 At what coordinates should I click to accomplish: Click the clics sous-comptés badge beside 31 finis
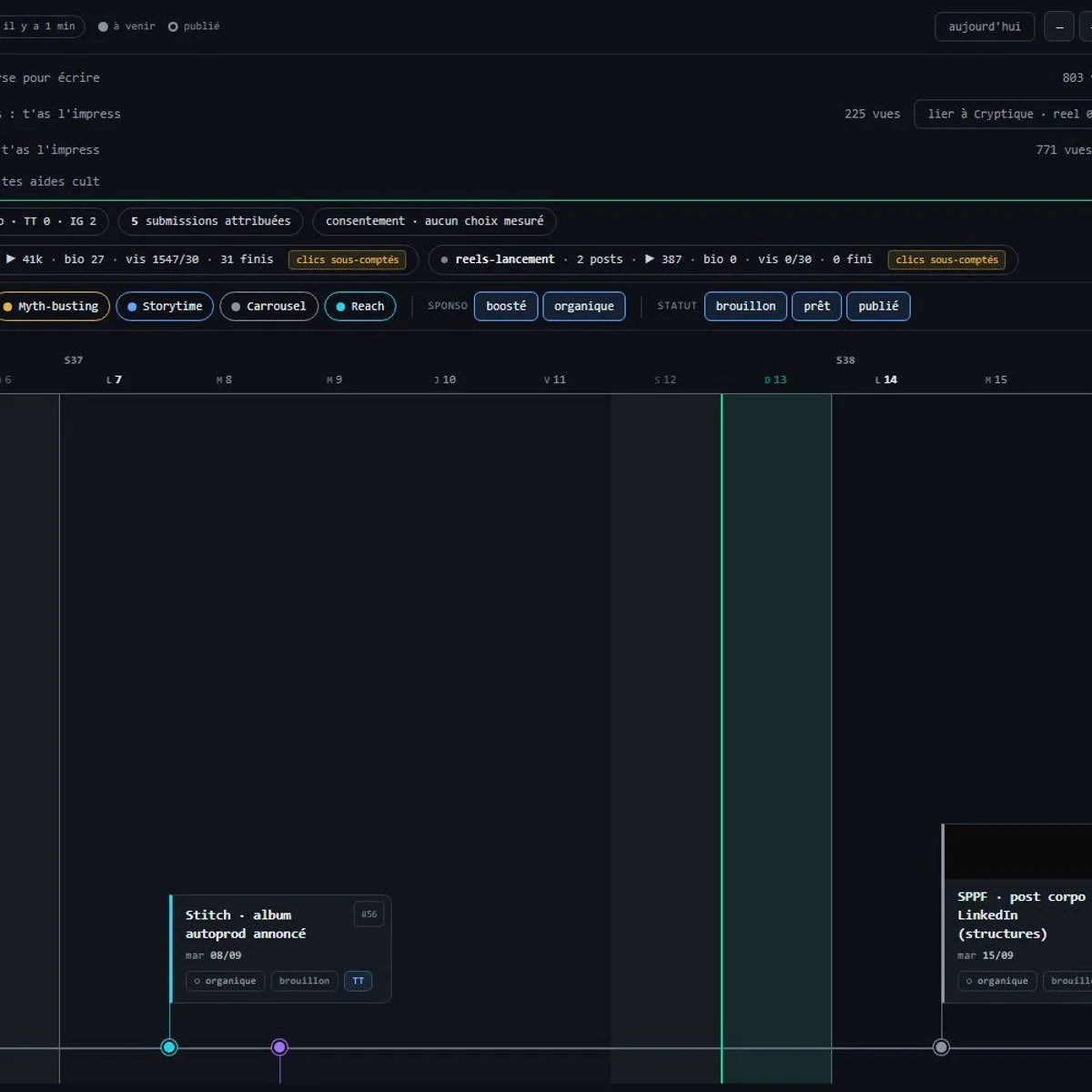pyautogui.click(x=348, y=259)
